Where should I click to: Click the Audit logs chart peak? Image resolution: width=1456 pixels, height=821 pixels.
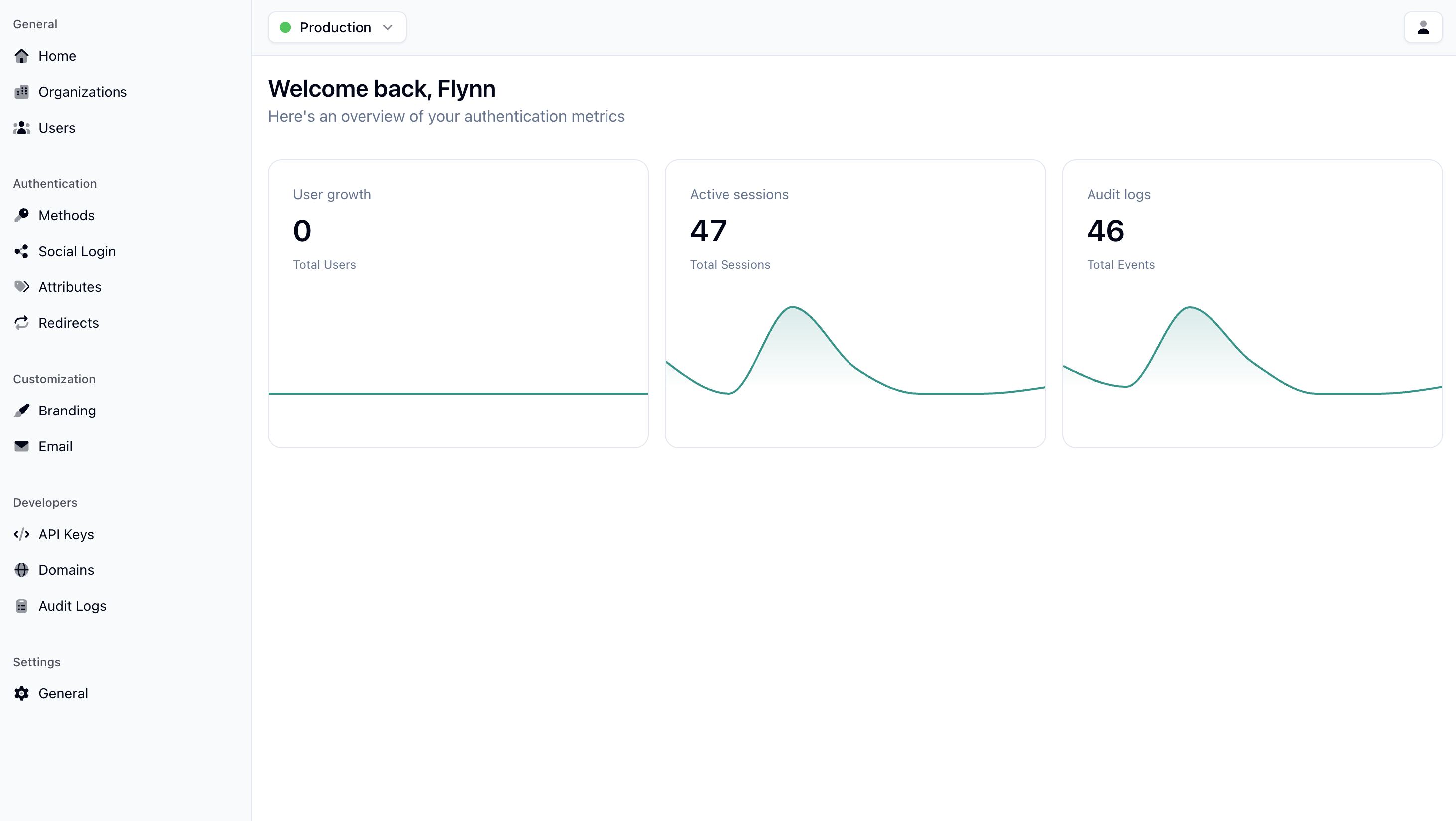pos(1190,308)
